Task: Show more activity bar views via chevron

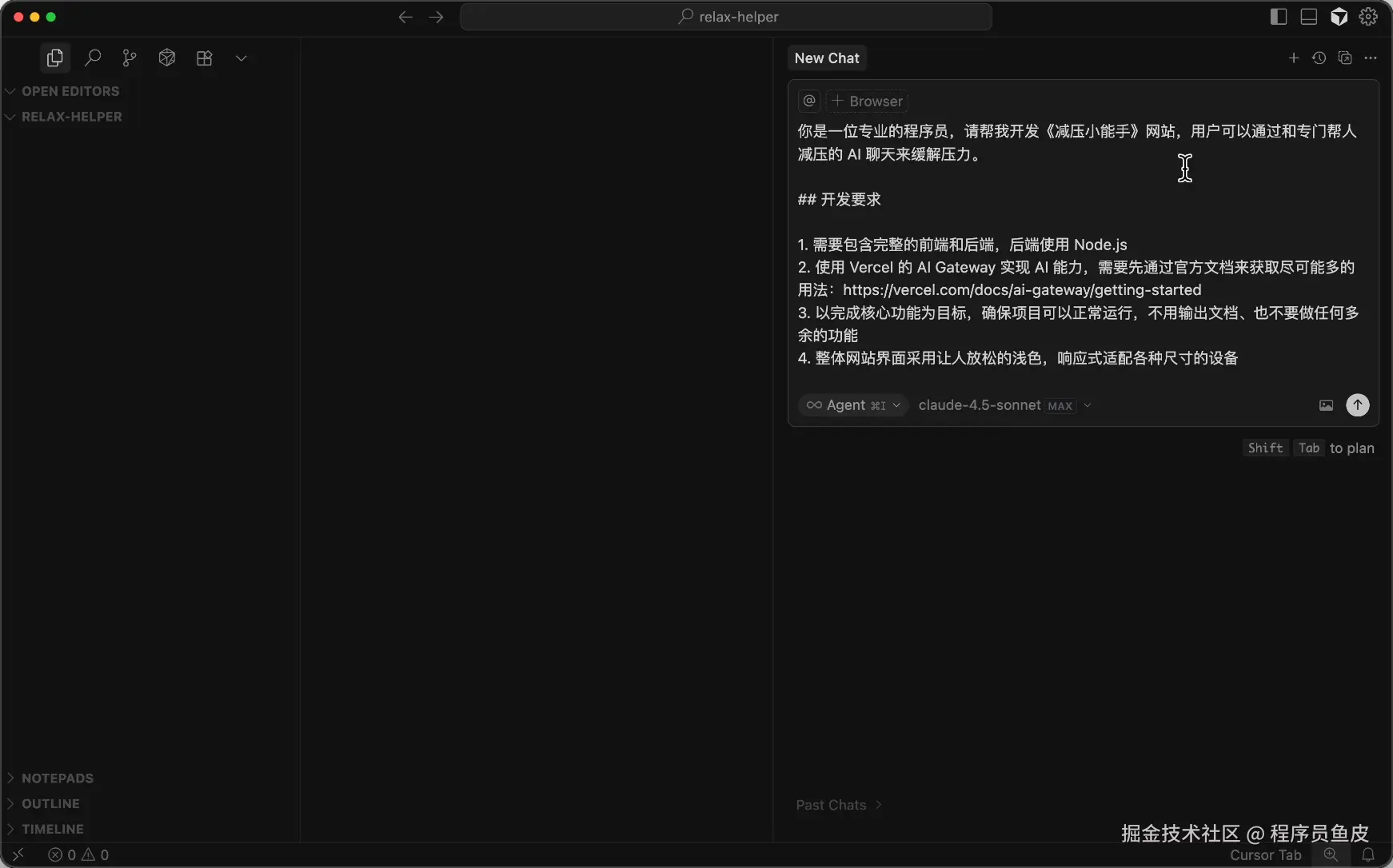Action: pyautogui.click(x=241, y=58)
